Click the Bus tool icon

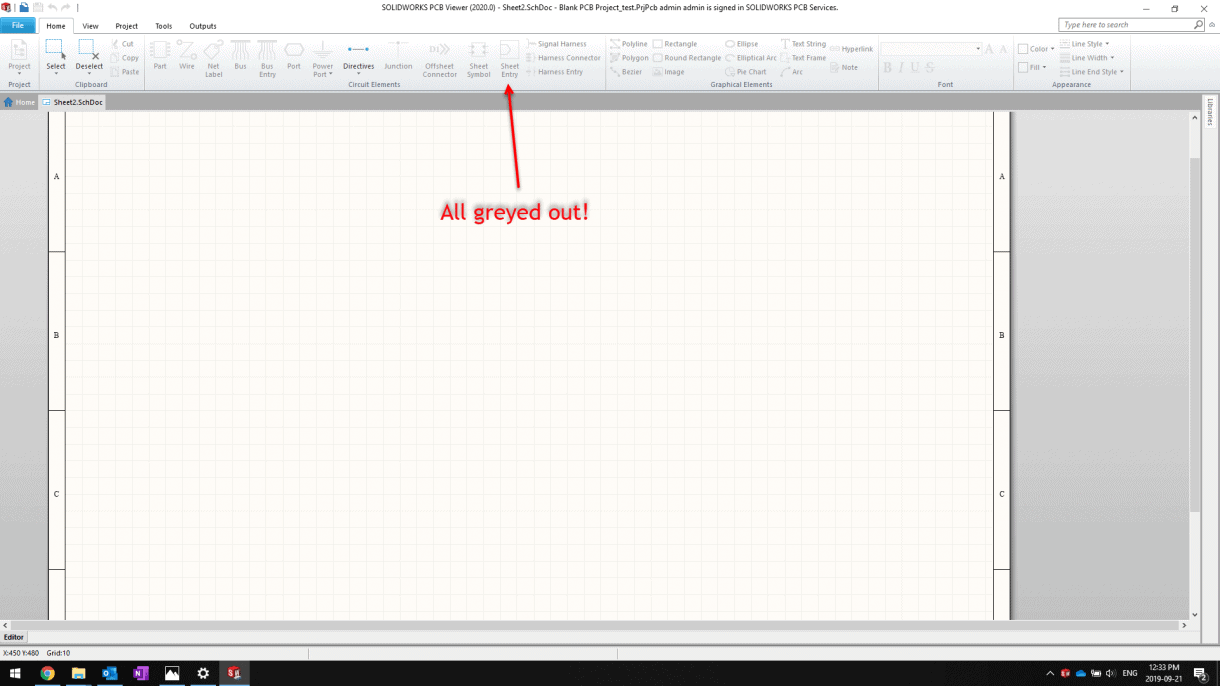240,57
